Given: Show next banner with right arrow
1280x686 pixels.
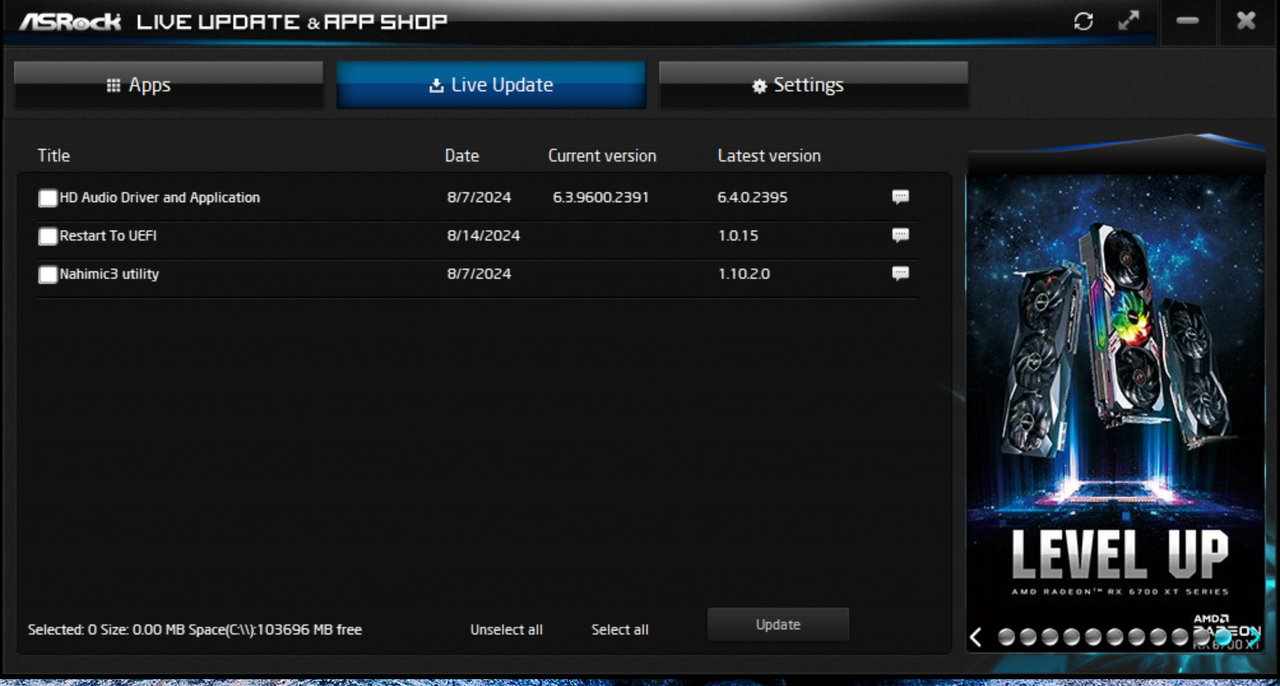Looking at the screenshot, I should click(x=1254, y=634).
